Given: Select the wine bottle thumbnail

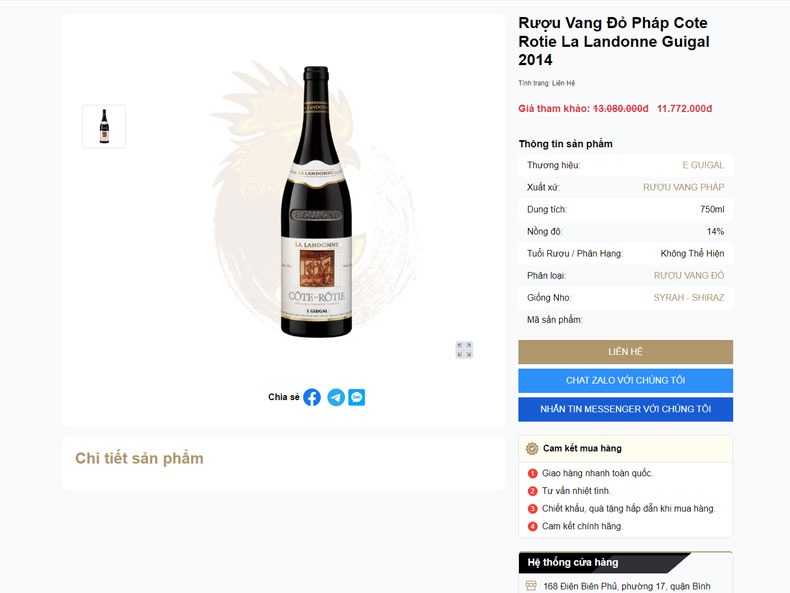Looking at the screenshot, I should pyautogui.click(x=104, y=127).
